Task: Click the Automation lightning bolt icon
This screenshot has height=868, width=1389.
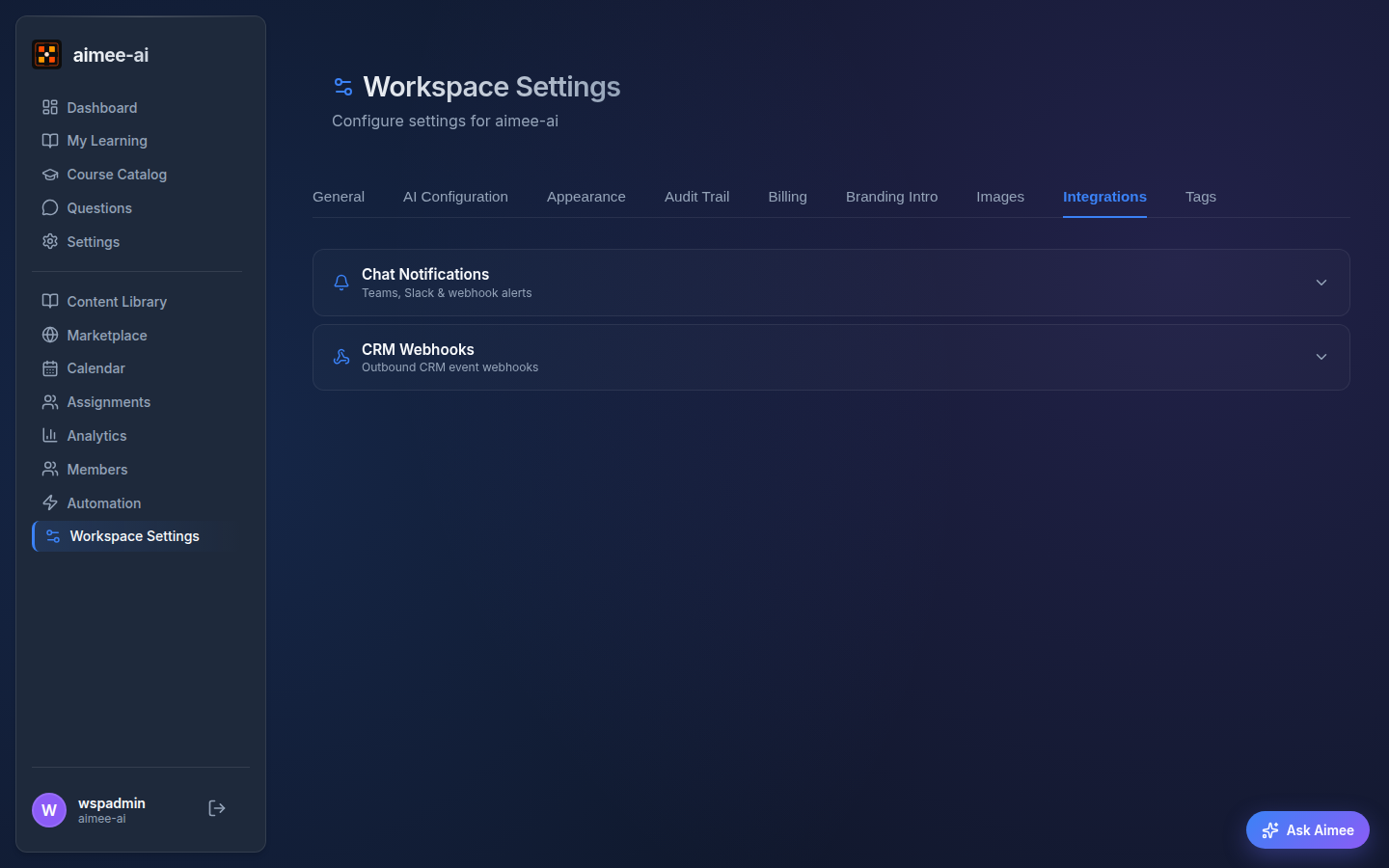Action: 50,503
